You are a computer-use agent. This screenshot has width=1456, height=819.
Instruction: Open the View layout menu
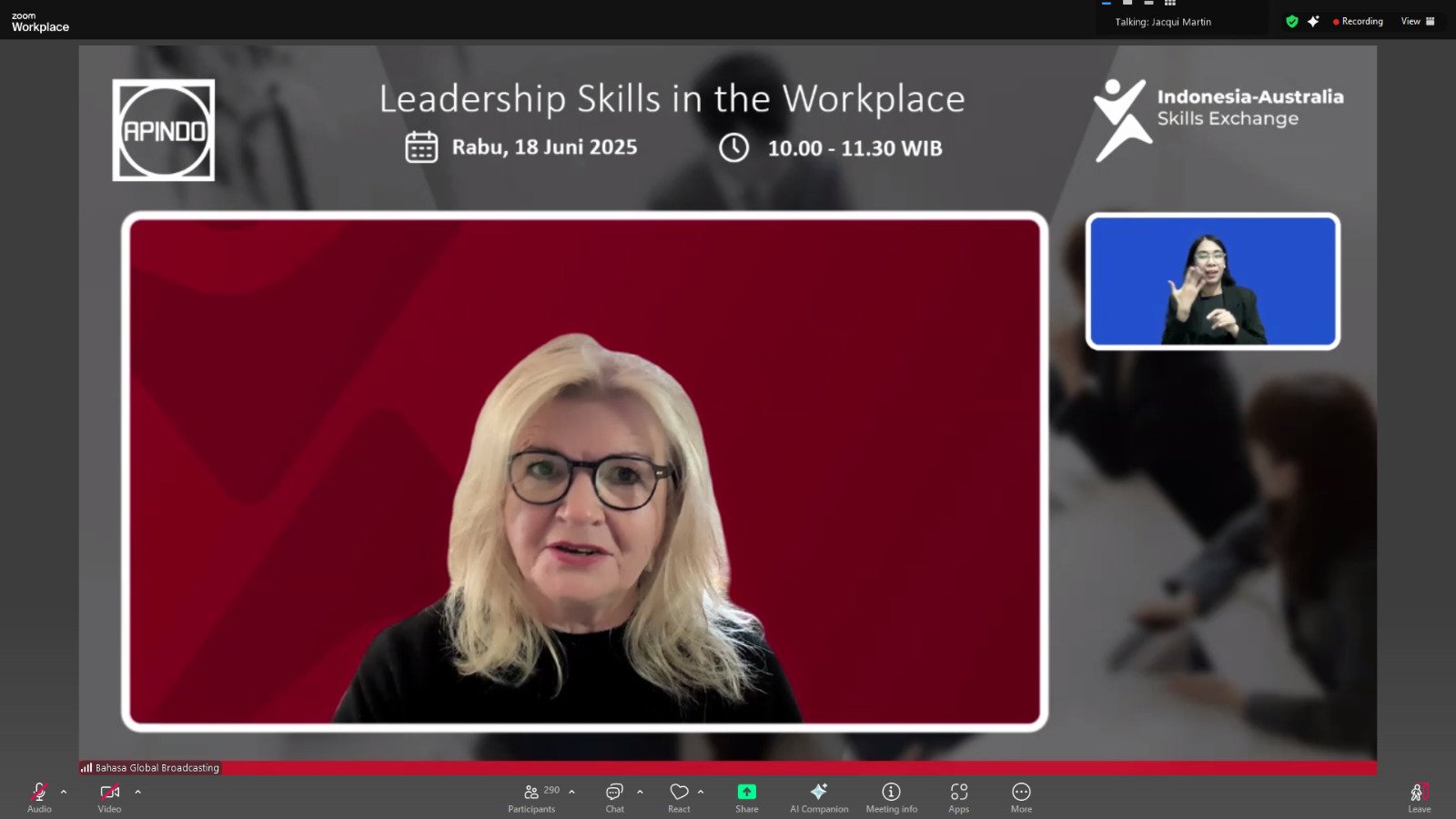click(x=1418, y=21)
